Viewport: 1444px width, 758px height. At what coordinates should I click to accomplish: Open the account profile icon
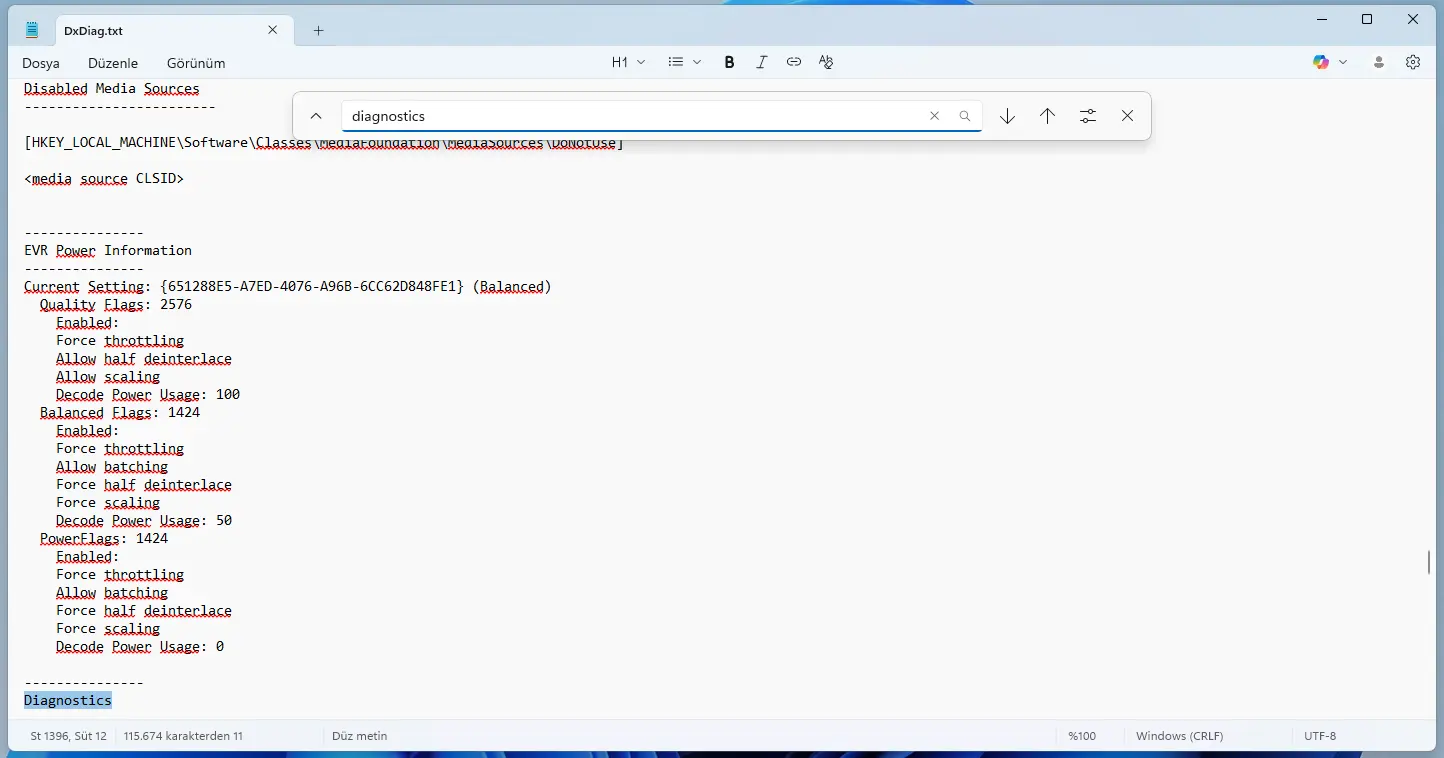click(x=1379, y=62)
